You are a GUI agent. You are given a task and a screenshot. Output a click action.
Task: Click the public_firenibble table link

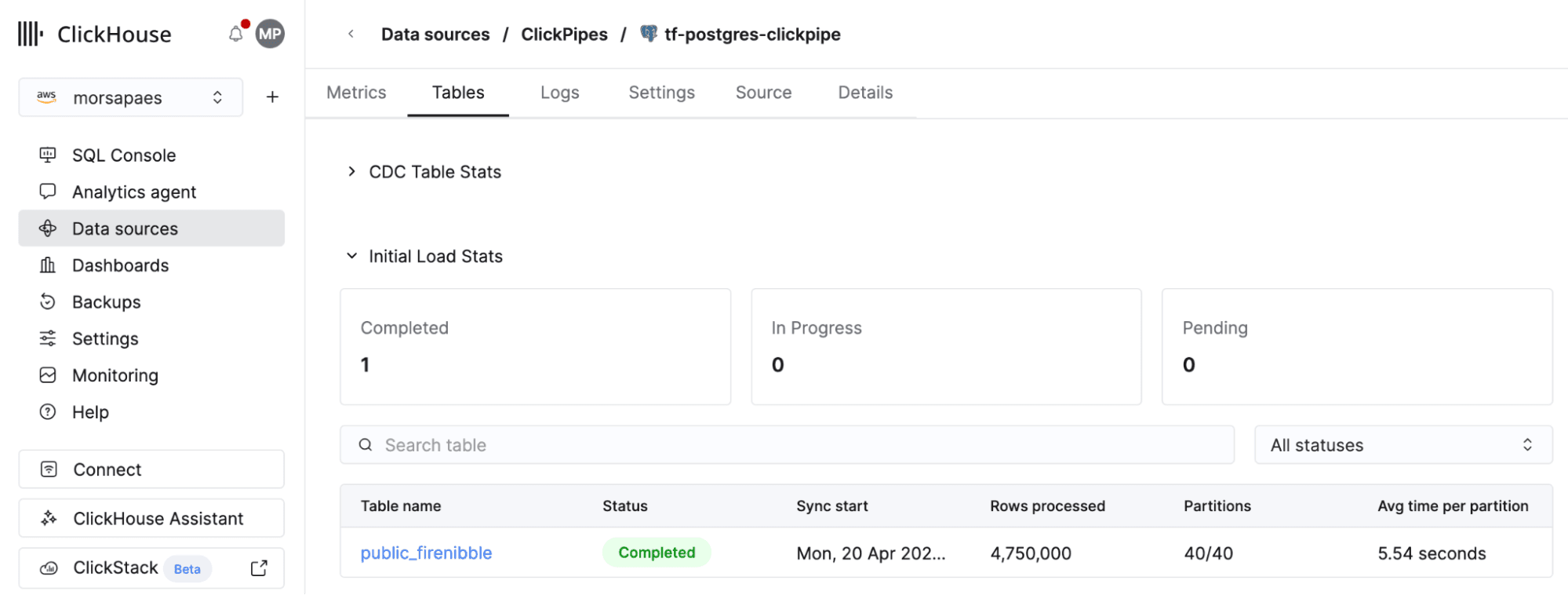[426, 553]
